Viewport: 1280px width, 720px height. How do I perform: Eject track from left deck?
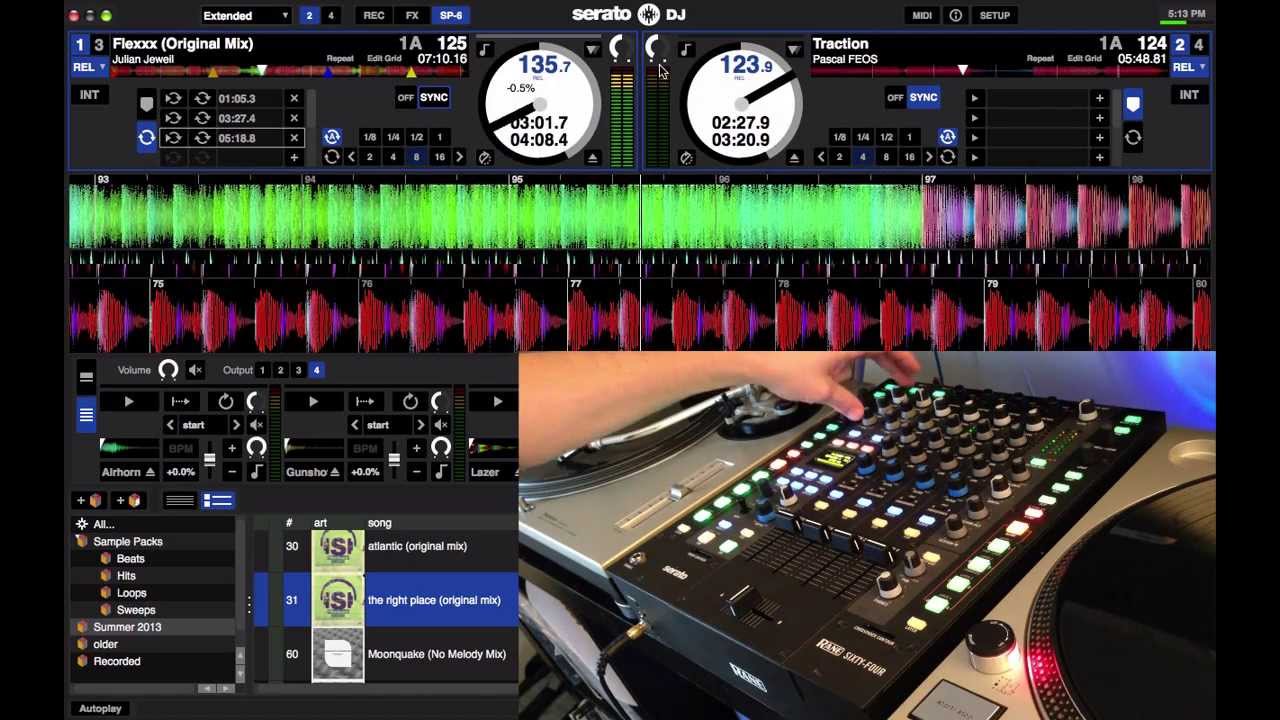click(x=592, y=158)
